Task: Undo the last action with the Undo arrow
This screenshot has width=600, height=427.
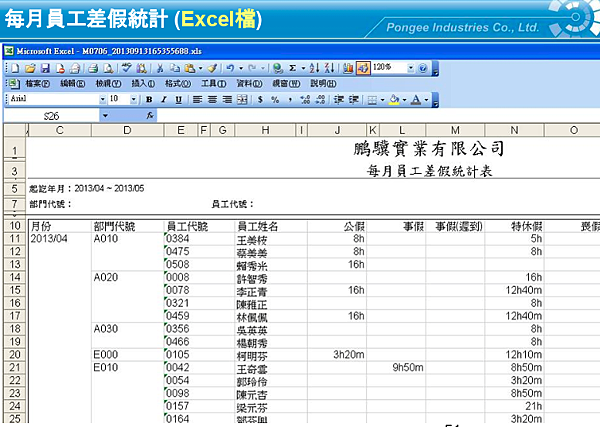Action: tap(230, 68)
